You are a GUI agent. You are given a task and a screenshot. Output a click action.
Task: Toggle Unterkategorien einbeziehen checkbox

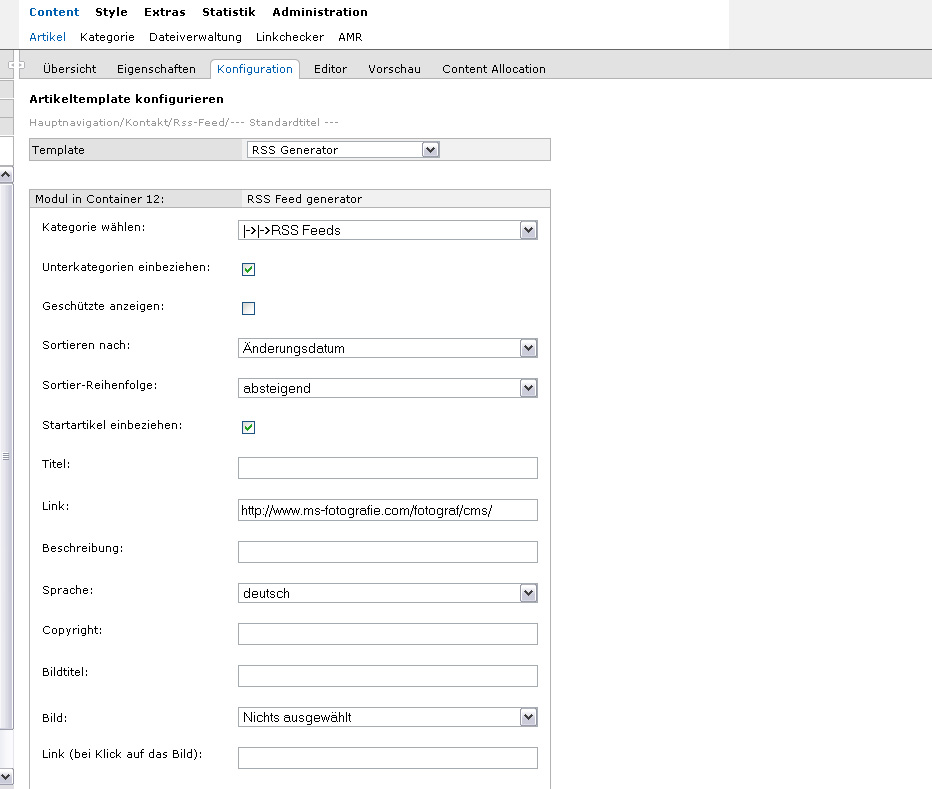click(x=249, y=269)
